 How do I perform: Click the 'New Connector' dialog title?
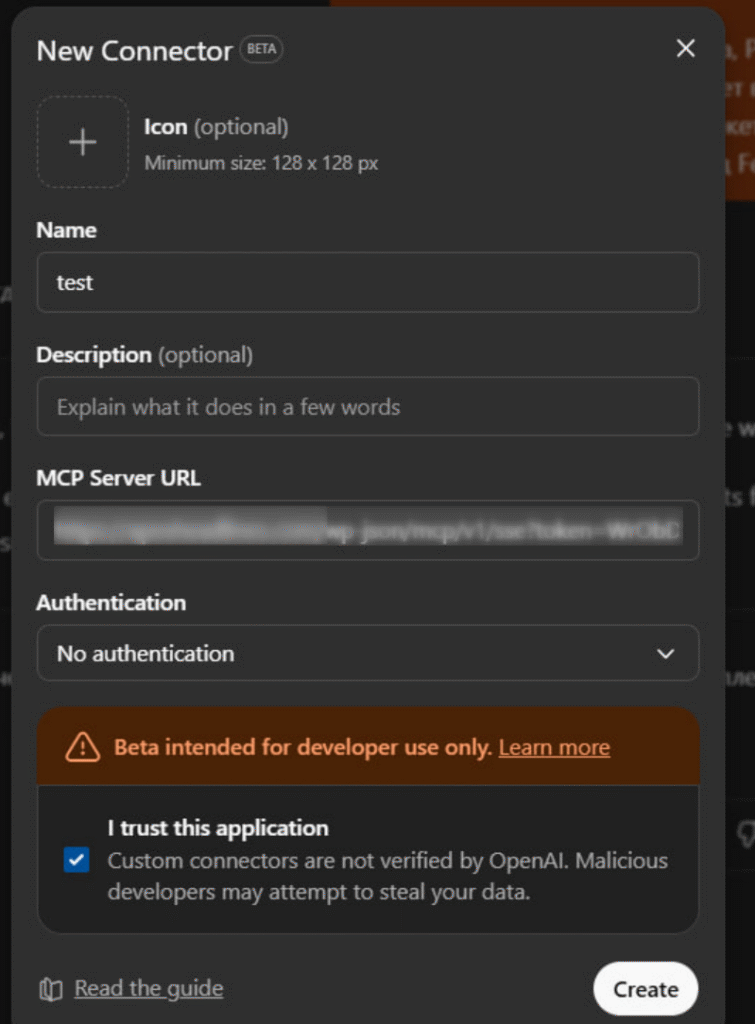(x=134, y=51)
